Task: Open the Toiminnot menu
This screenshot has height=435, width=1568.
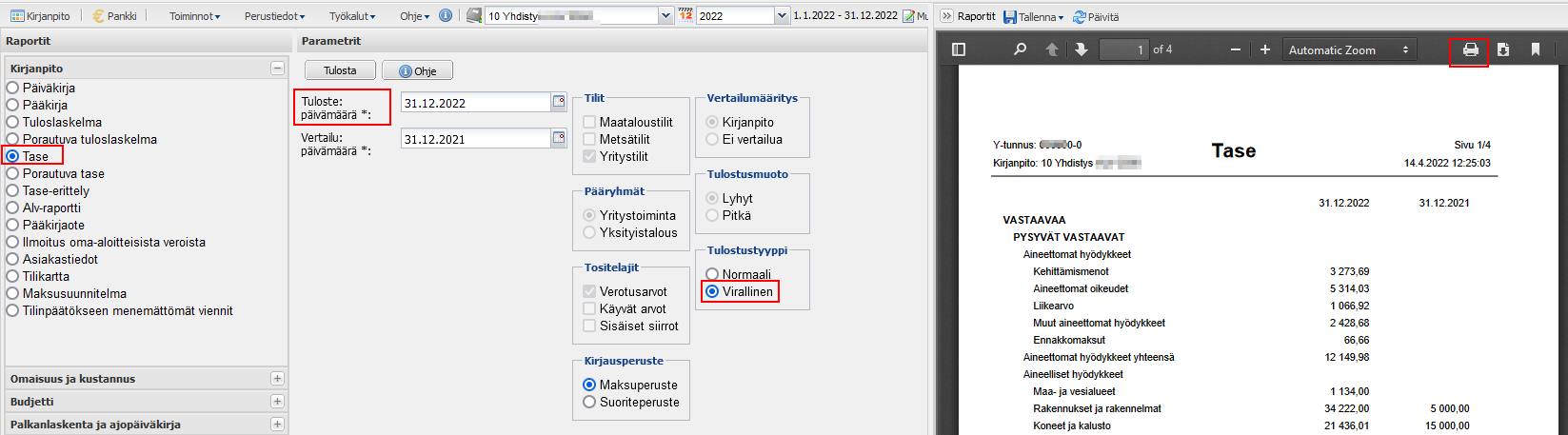Action: pyautogui.click(x=194, y=16)
